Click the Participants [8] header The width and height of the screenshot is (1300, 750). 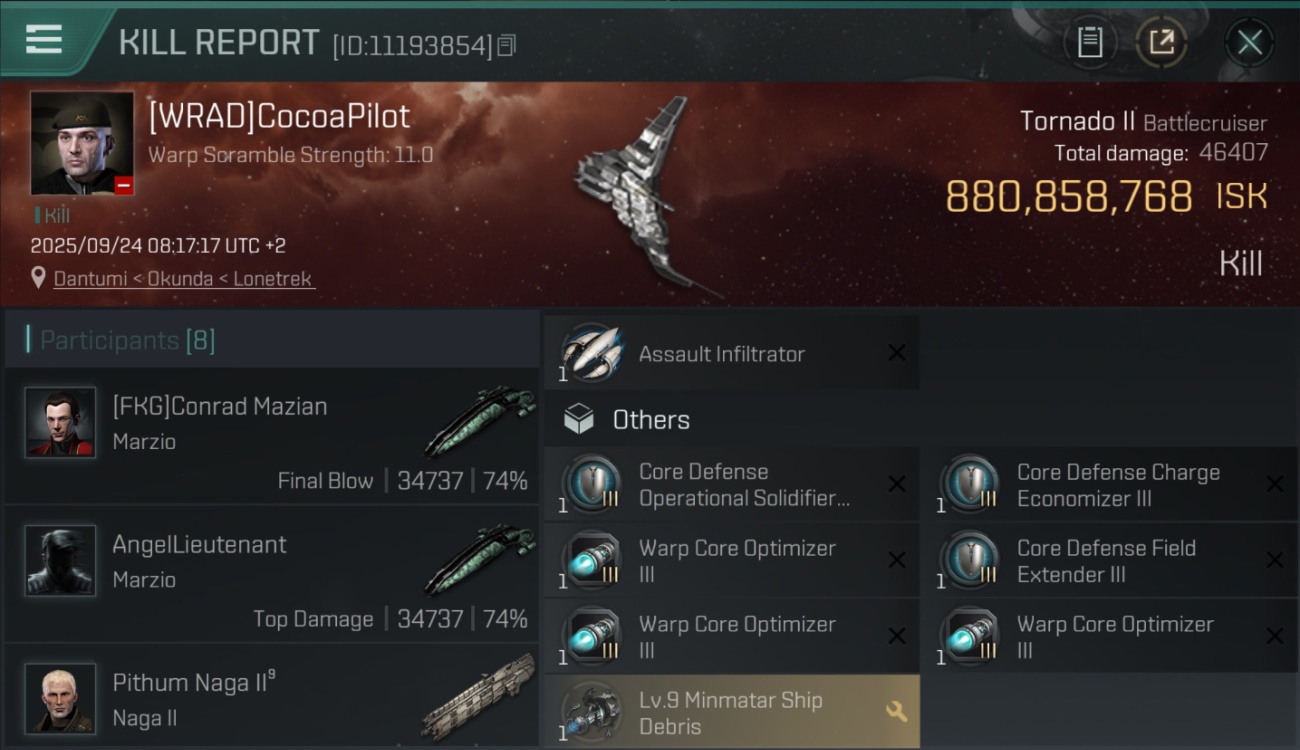point(127,340)
